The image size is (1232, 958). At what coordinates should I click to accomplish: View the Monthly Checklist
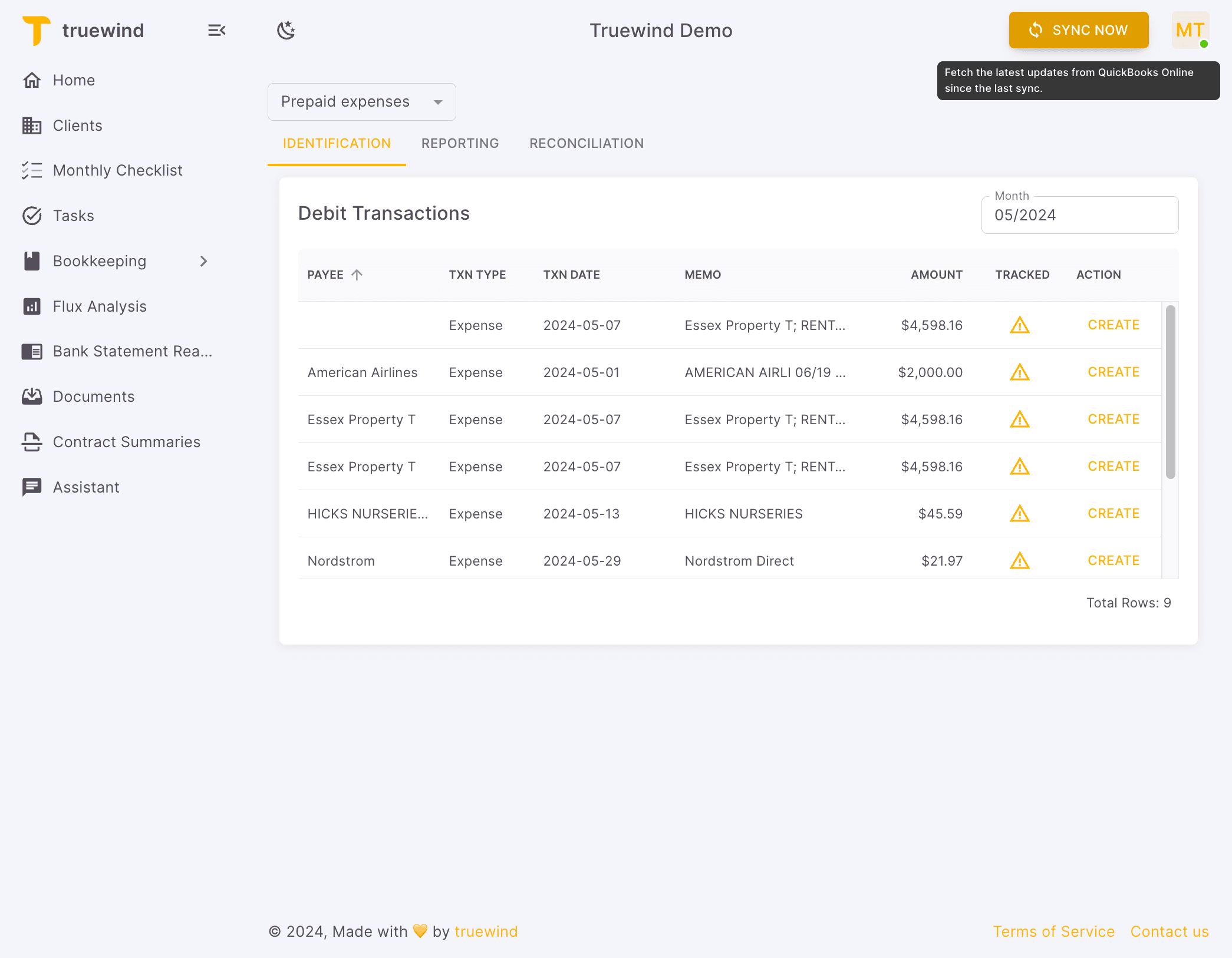117,170
